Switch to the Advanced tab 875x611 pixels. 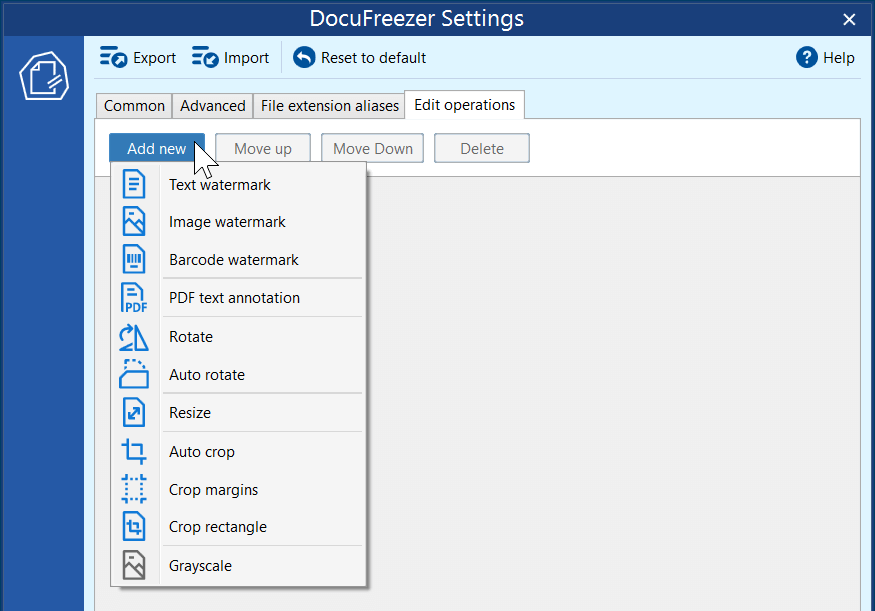click(x=212, y=105)
